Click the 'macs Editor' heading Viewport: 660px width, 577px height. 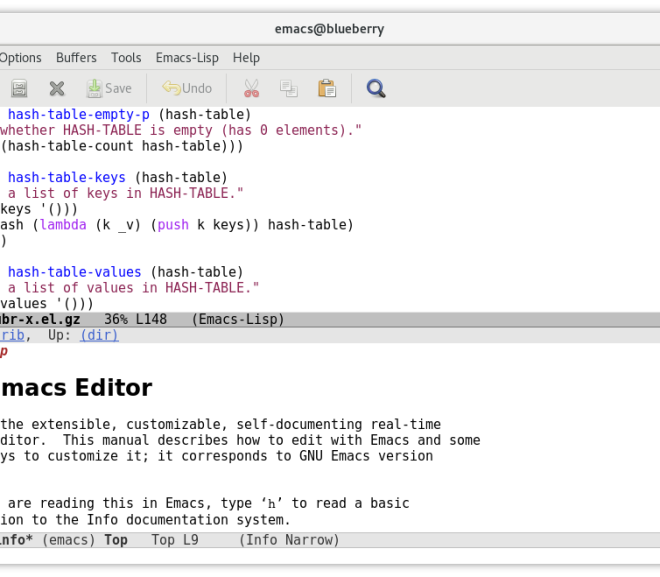coord(76,388)
